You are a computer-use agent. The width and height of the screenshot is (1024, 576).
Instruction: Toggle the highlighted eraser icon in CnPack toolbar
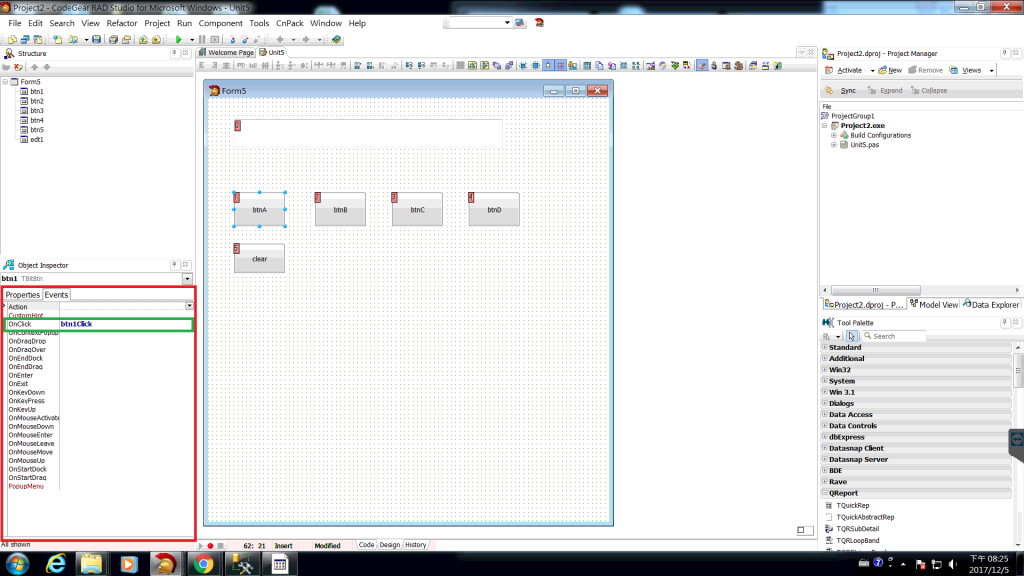click(x=701, y=65)
